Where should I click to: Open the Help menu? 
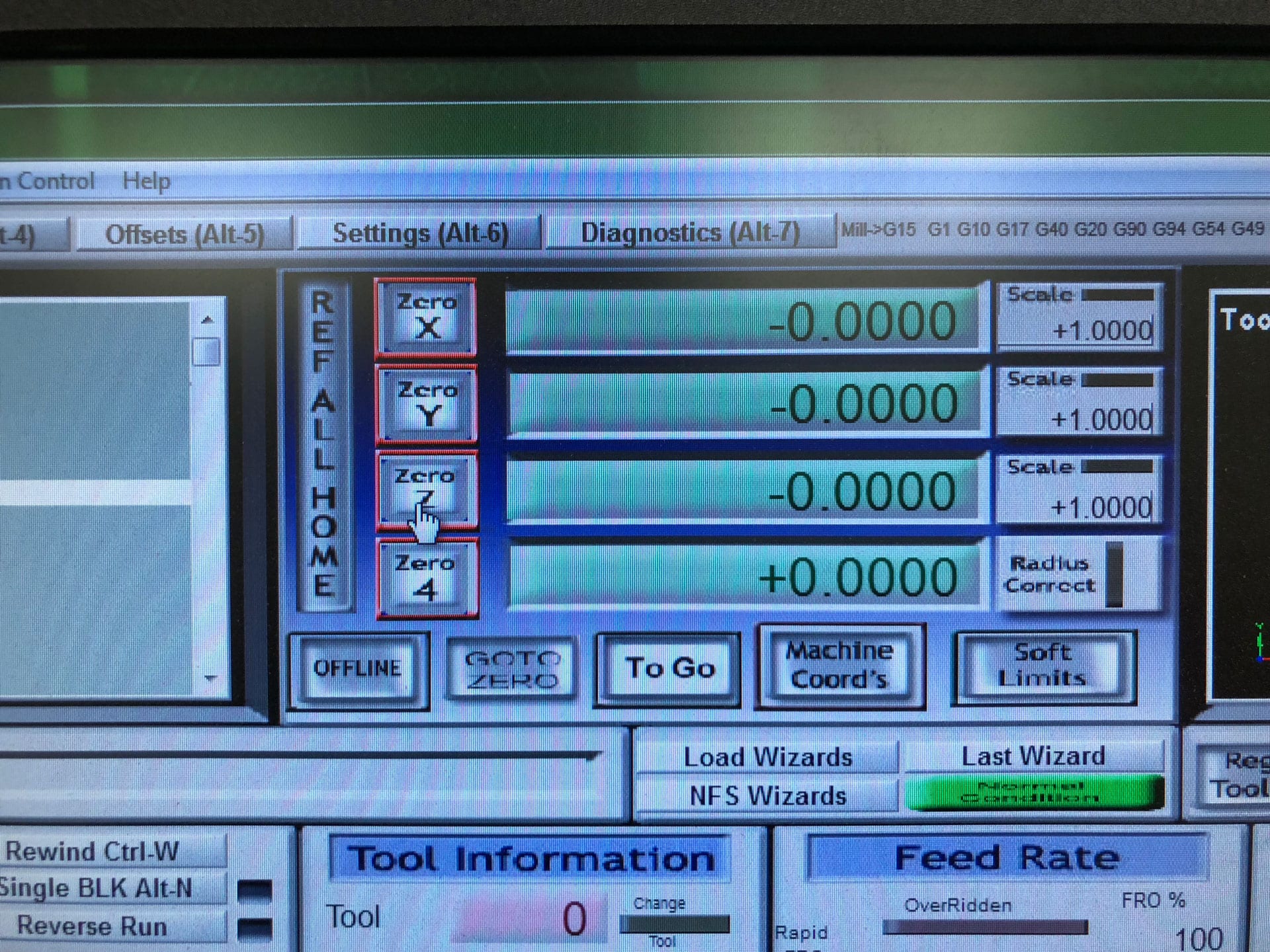click(146, 180)
